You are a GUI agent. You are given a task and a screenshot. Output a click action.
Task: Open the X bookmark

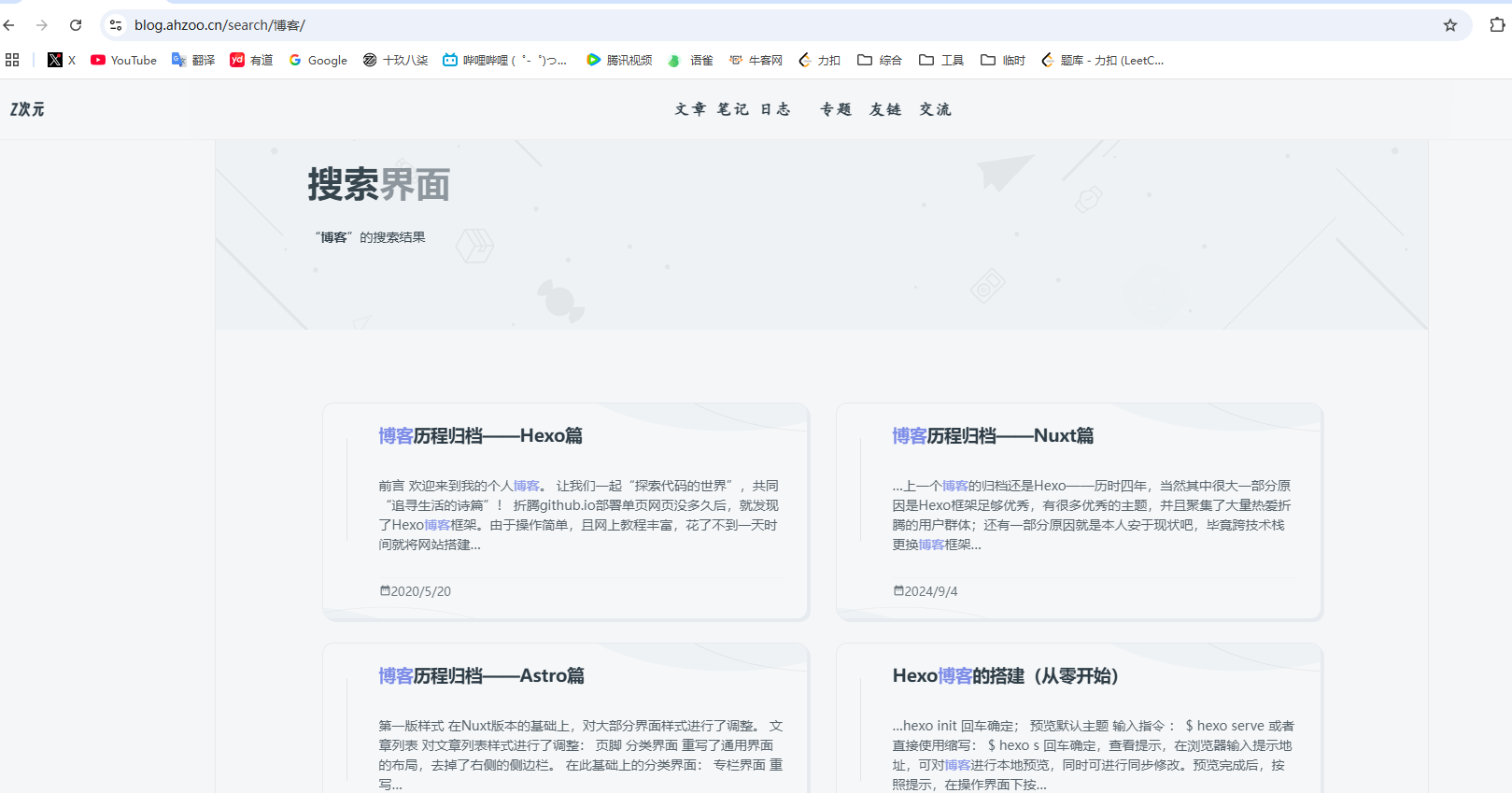pyautogui.click(x=62, y=60)
